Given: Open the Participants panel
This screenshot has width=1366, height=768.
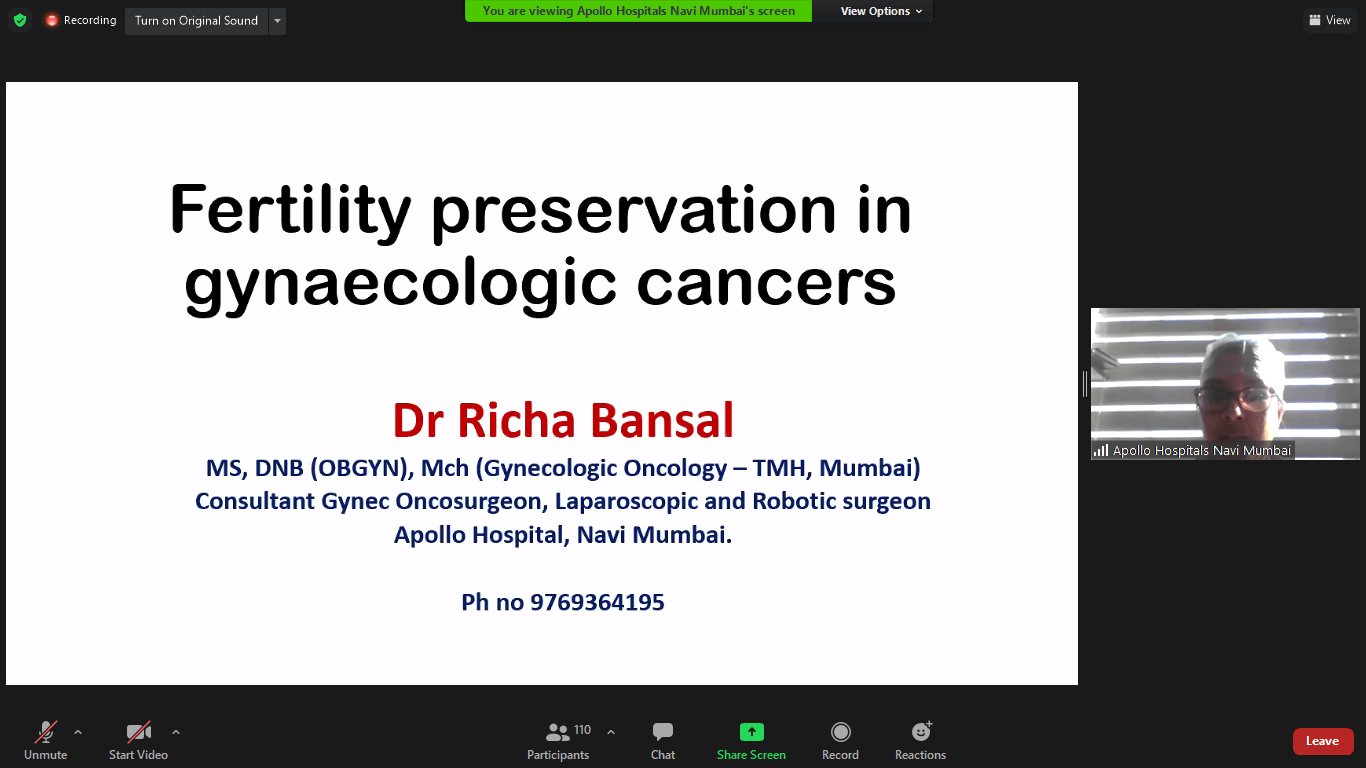Looking at the screenshot, I should click(559, 741).
